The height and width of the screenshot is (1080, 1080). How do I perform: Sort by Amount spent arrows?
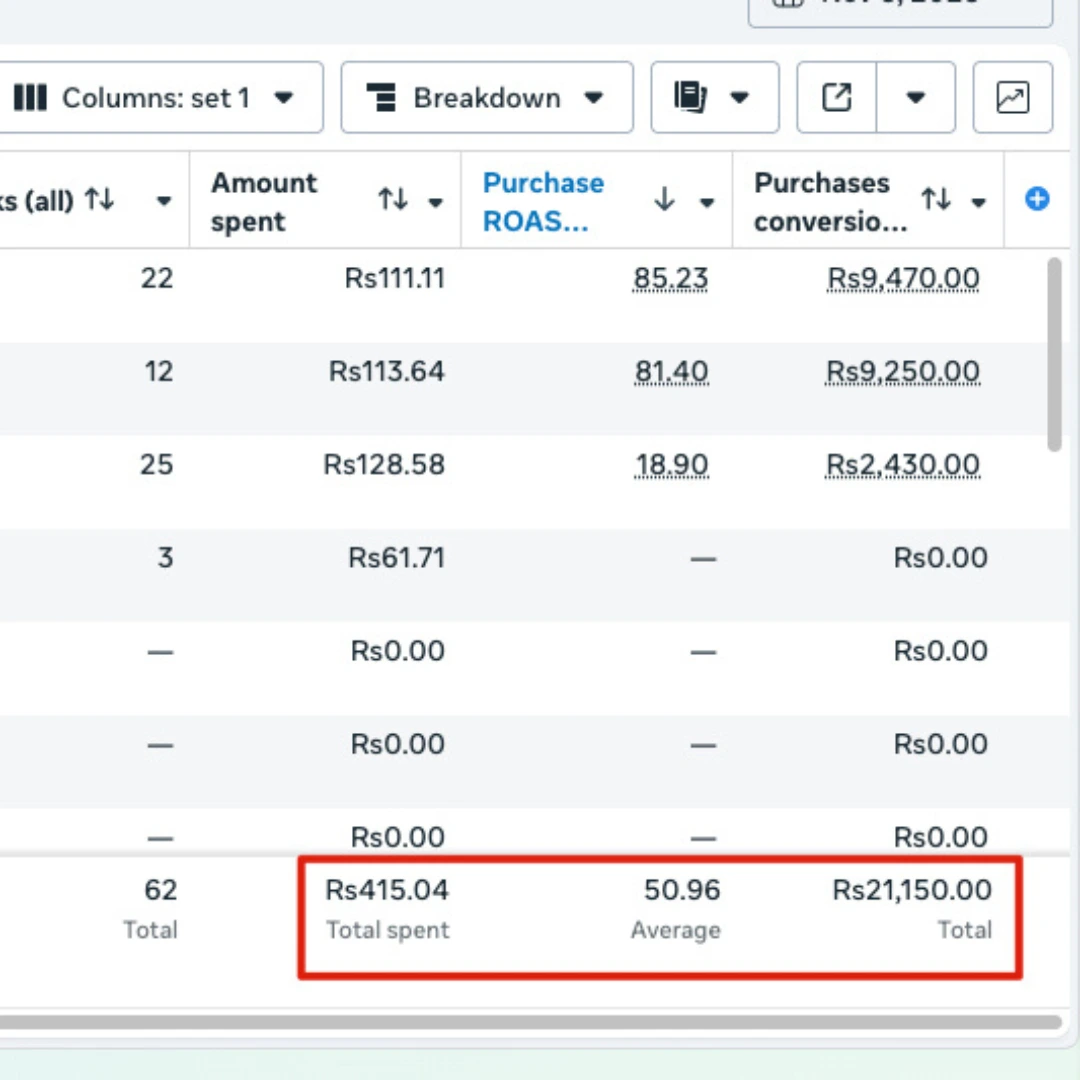[x=392, y=201]
